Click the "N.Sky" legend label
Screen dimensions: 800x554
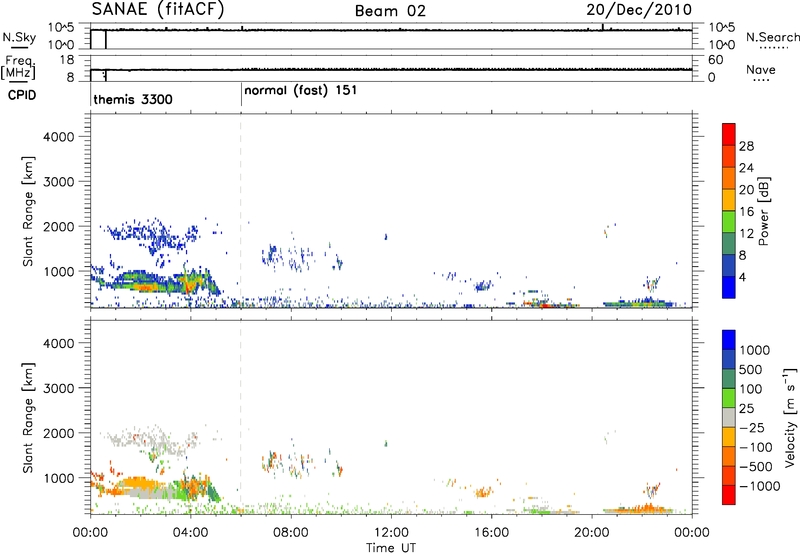(x=19, y=37)
